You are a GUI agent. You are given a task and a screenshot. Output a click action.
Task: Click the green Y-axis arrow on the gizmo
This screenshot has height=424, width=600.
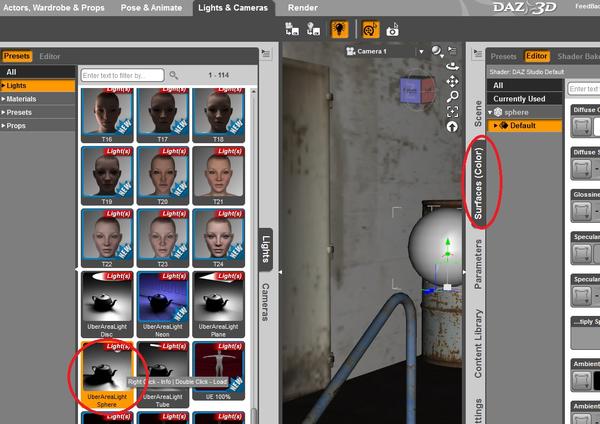click(x=447, y=243)
